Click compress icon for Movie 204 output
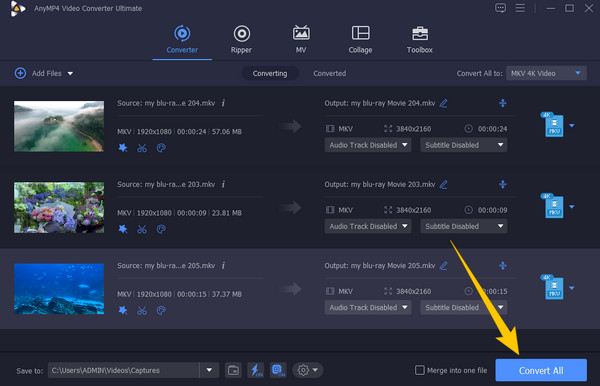The height and width of the screenshot is (386, 600). [503, 103]
